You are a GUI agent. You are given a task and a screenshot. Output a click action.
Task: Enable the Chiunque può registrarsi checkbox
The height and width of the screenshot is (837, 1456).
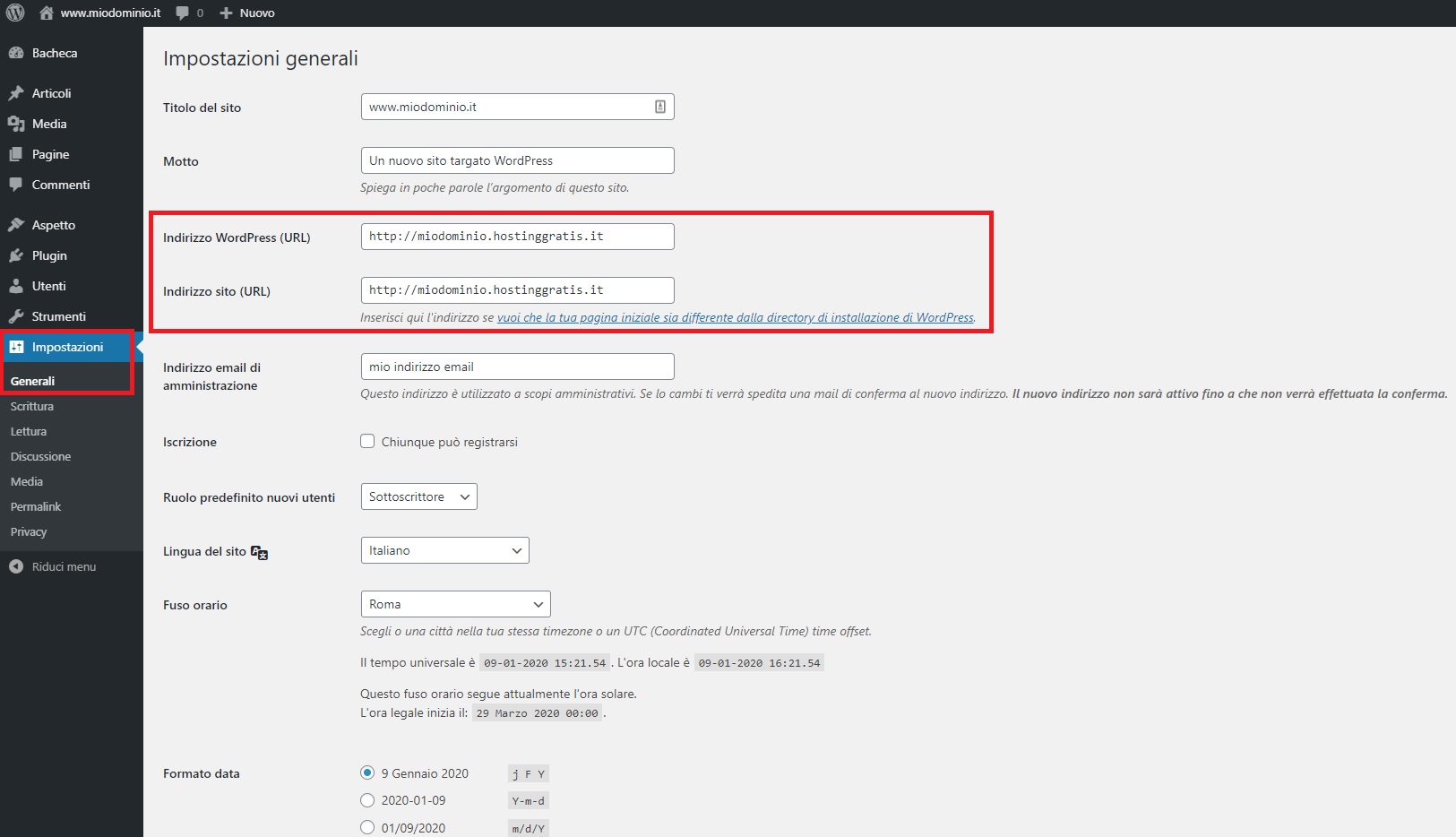pyautogui.click(x=367, y=441)
